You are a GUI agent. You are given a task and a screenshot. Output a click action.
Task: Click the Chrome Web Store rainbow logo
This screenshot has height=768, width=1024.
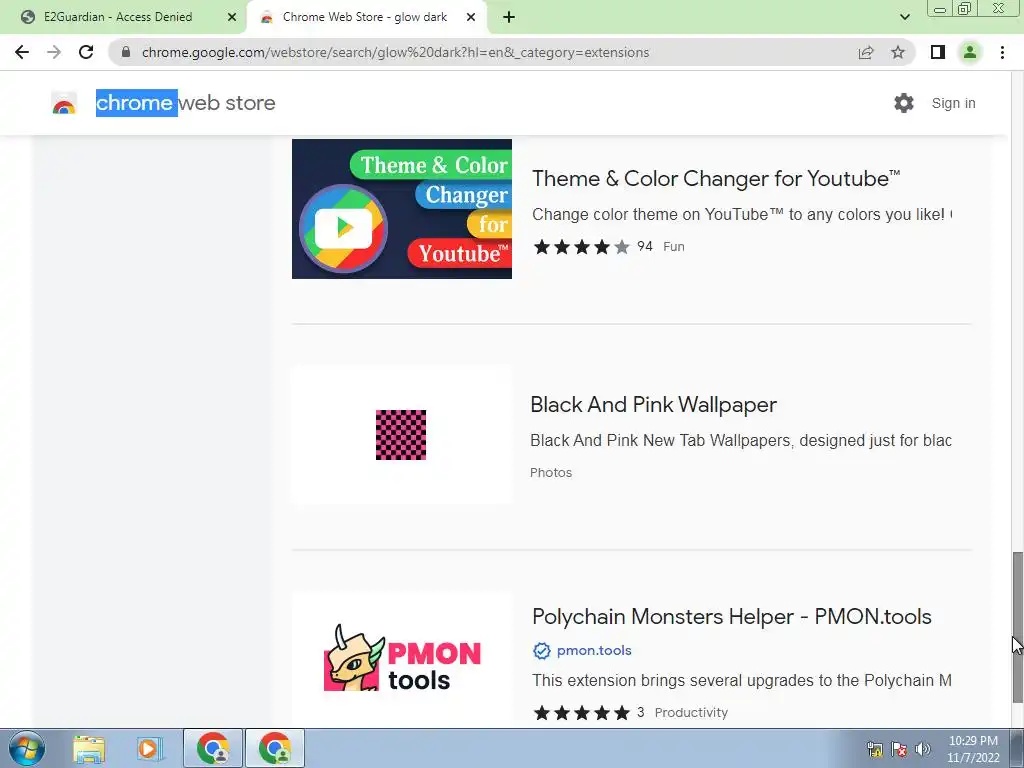(x=64, y=103)
